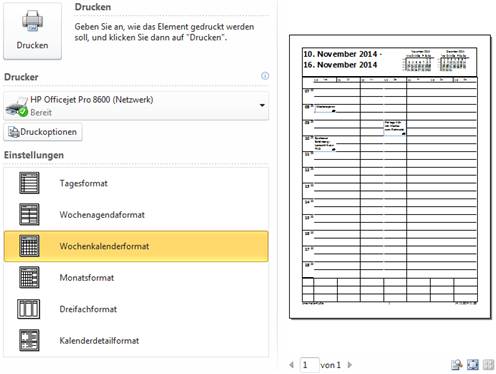
Task: Click the '10. November 2014' preview title
Action: 340,54
